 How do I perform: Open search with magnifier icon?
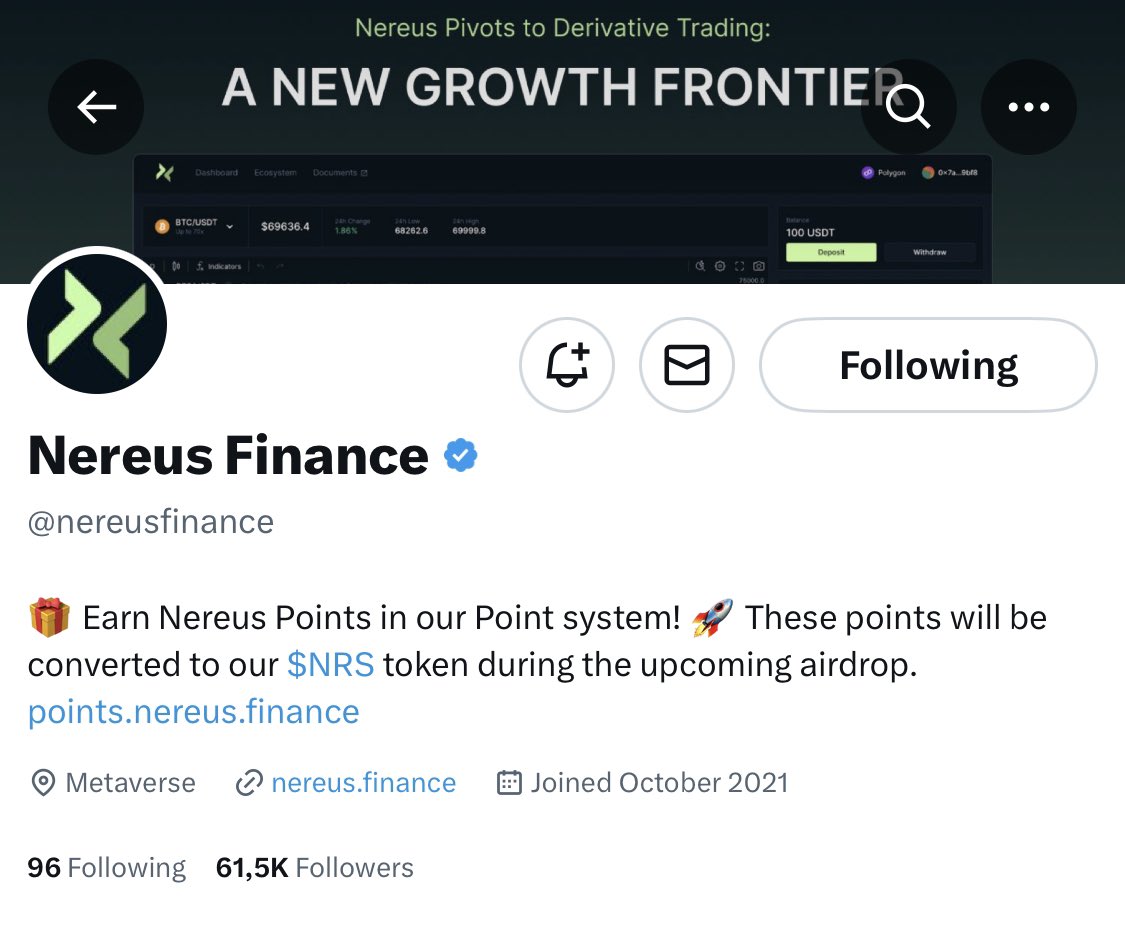coord(908,107)
